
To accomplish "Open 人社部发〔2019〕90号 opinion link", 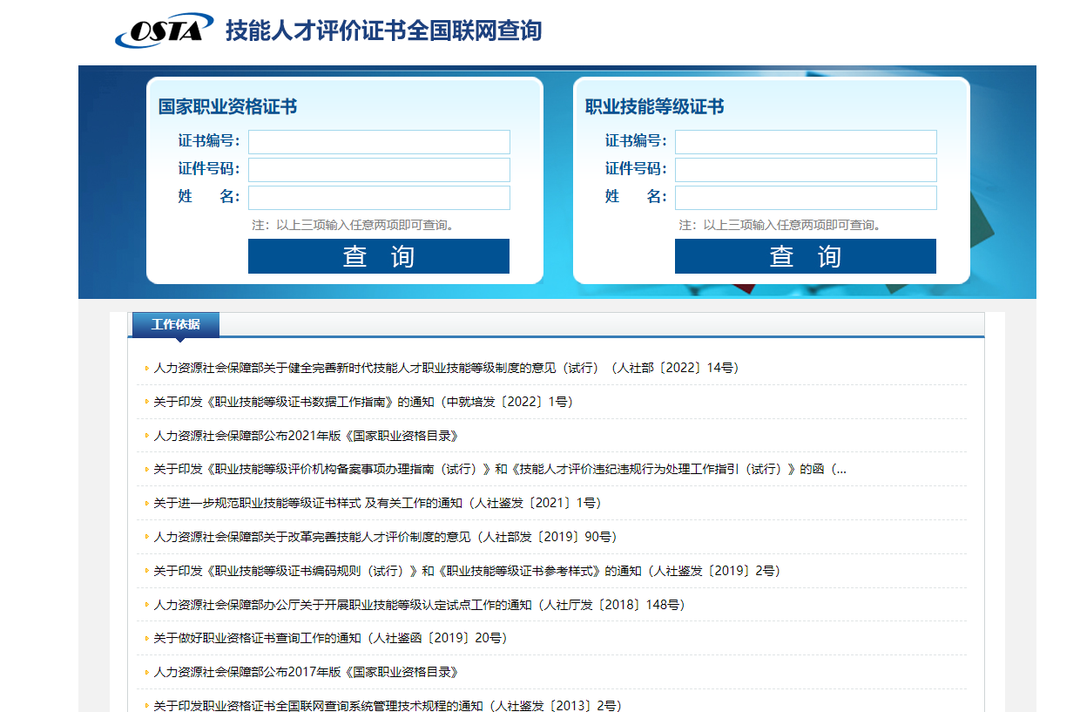I will (385, 536).
